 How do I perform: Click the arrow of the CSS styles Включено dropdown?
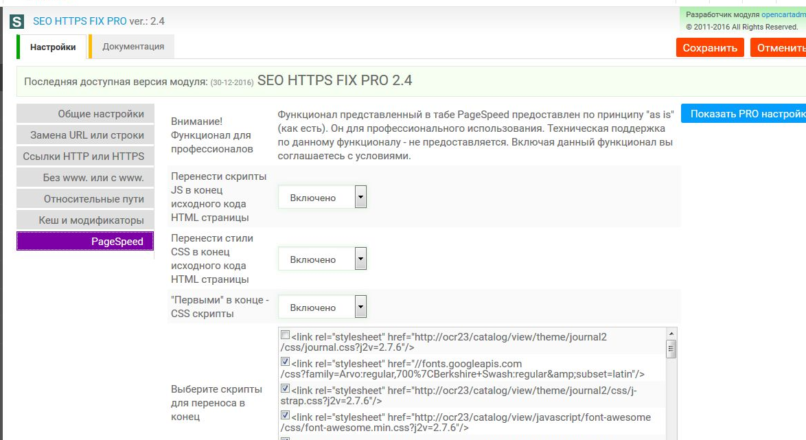(361, 259)
